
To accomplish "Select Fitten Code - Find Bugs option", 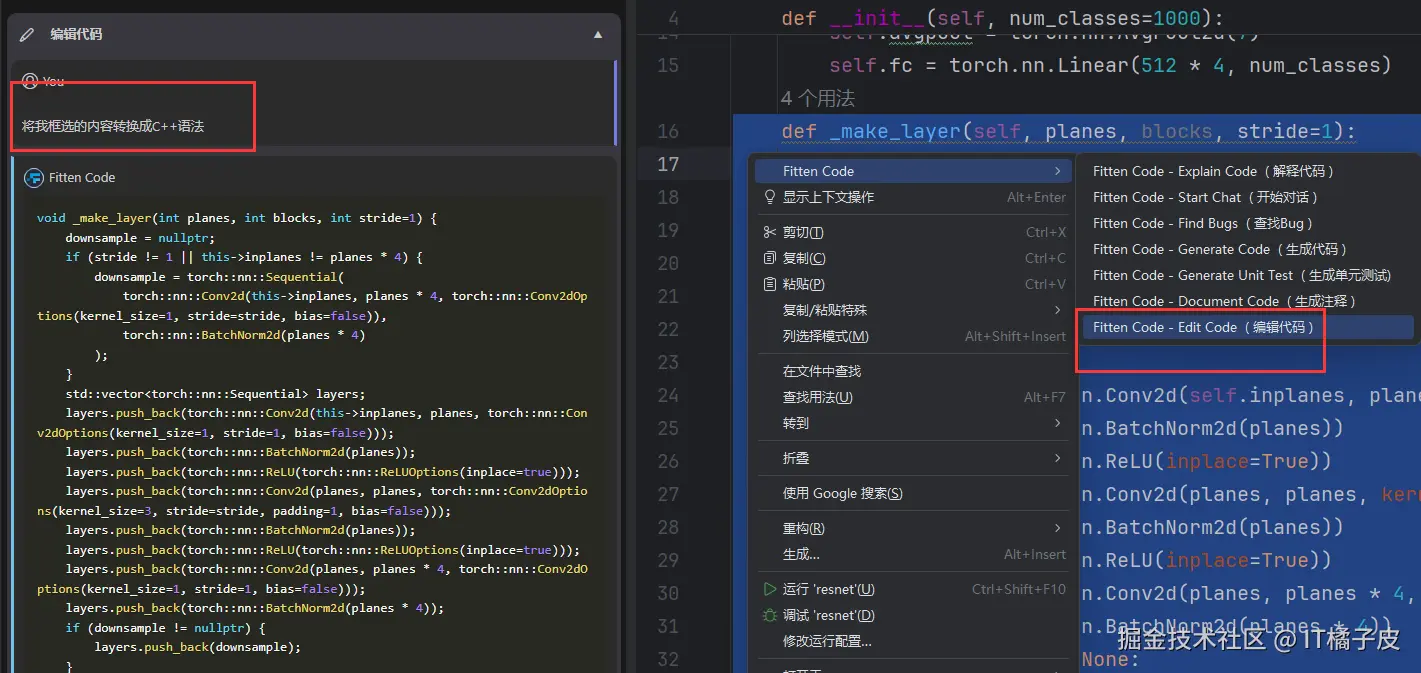I will coord(1247,223).
